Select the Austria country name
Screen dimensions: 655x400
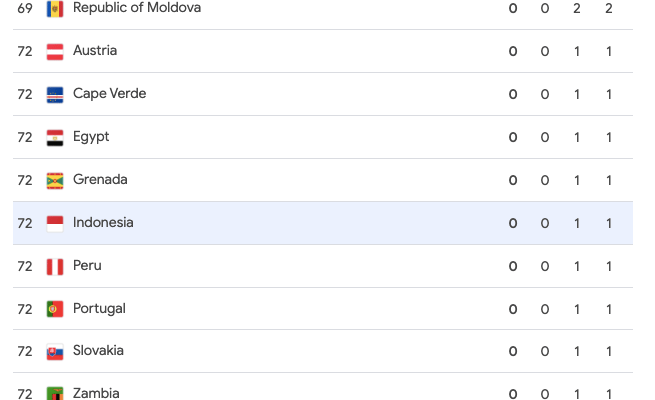click(95, 51)
